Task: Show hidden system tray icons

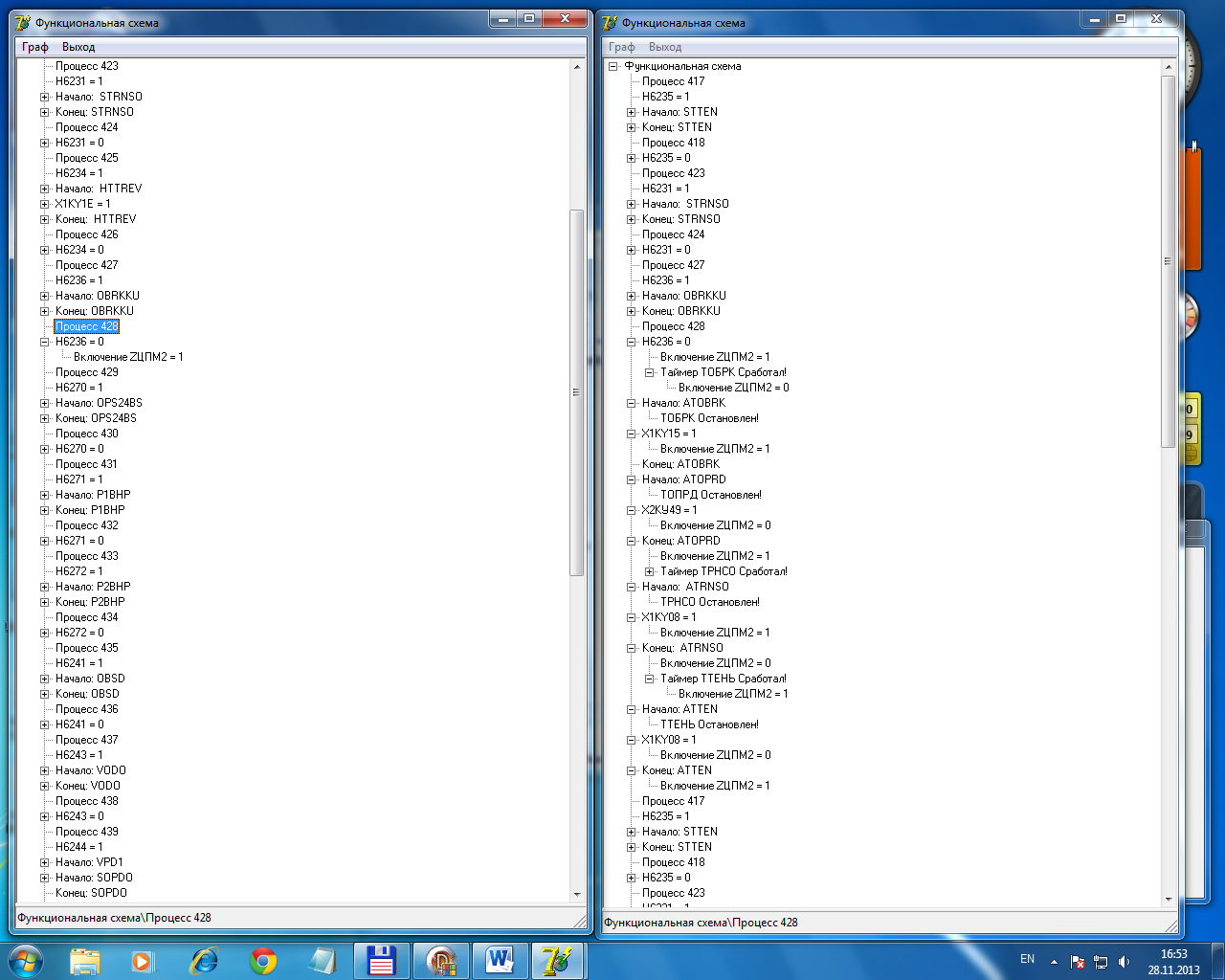Action: (1054, 962)
